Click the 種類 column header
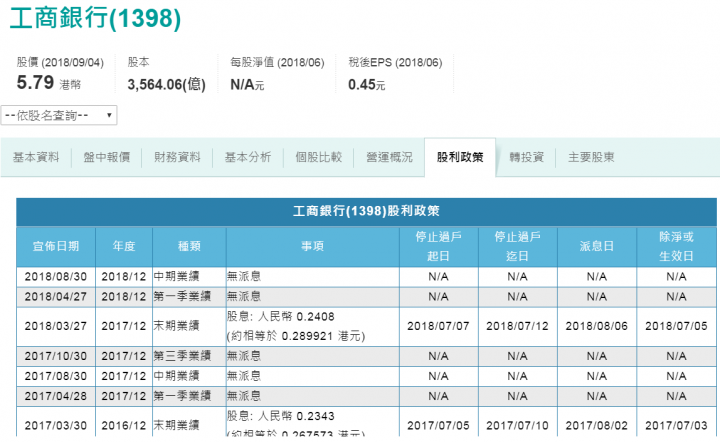 (189, 246)
